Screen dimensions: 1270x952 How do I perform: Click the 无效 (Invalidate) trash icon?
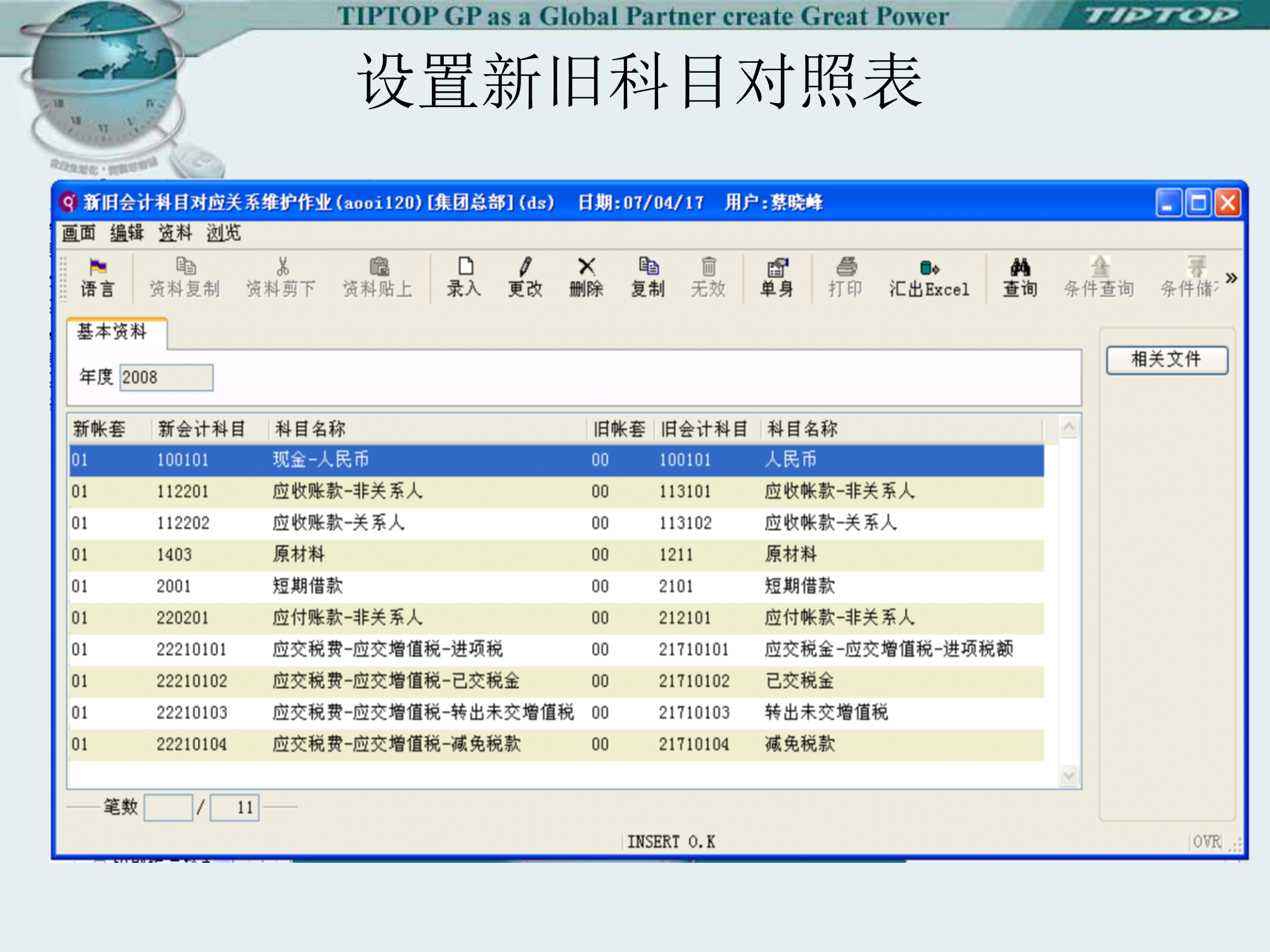708,278
